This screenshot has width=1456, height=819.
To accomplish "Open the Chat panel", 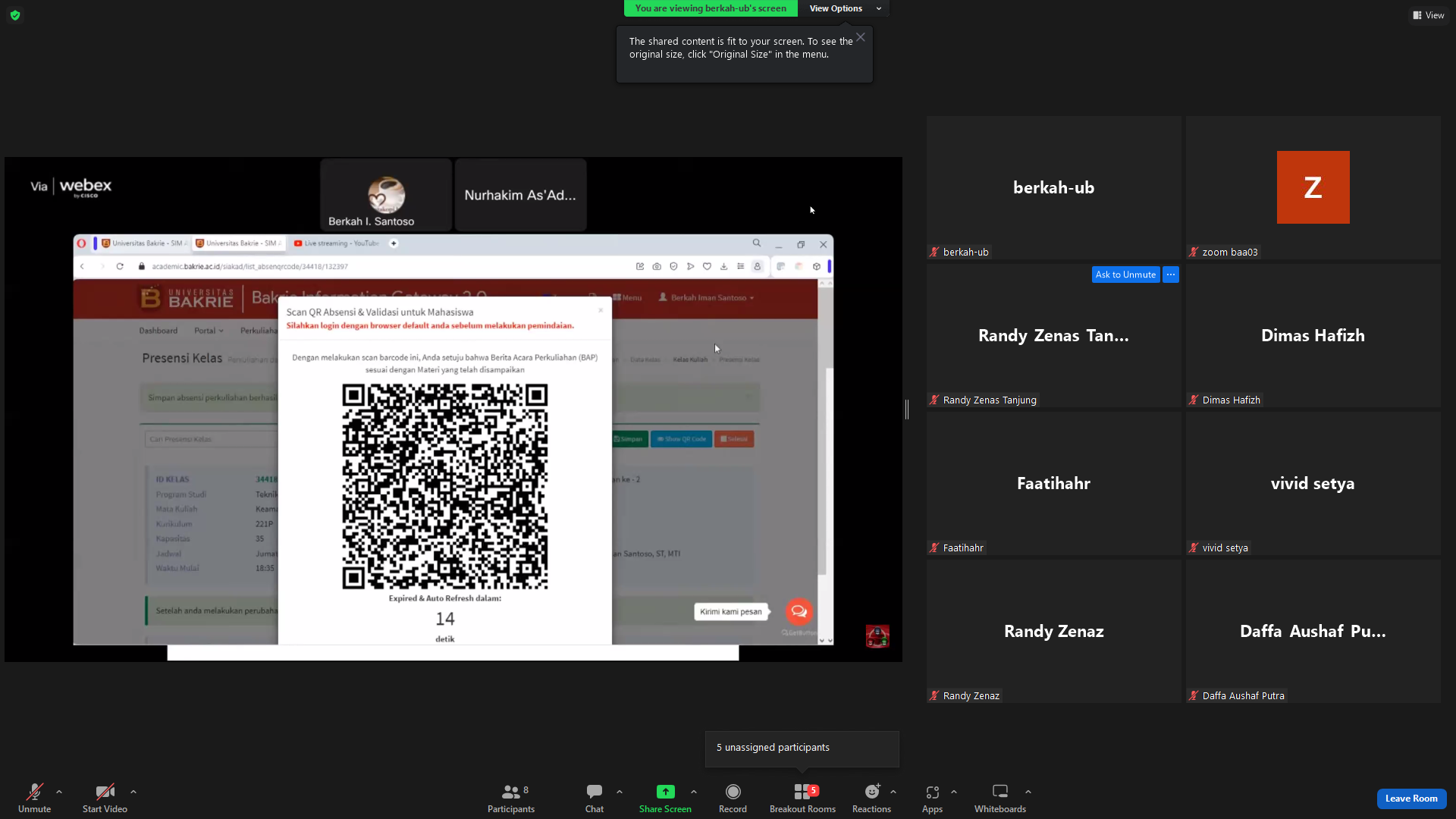I will coord(595,798).
